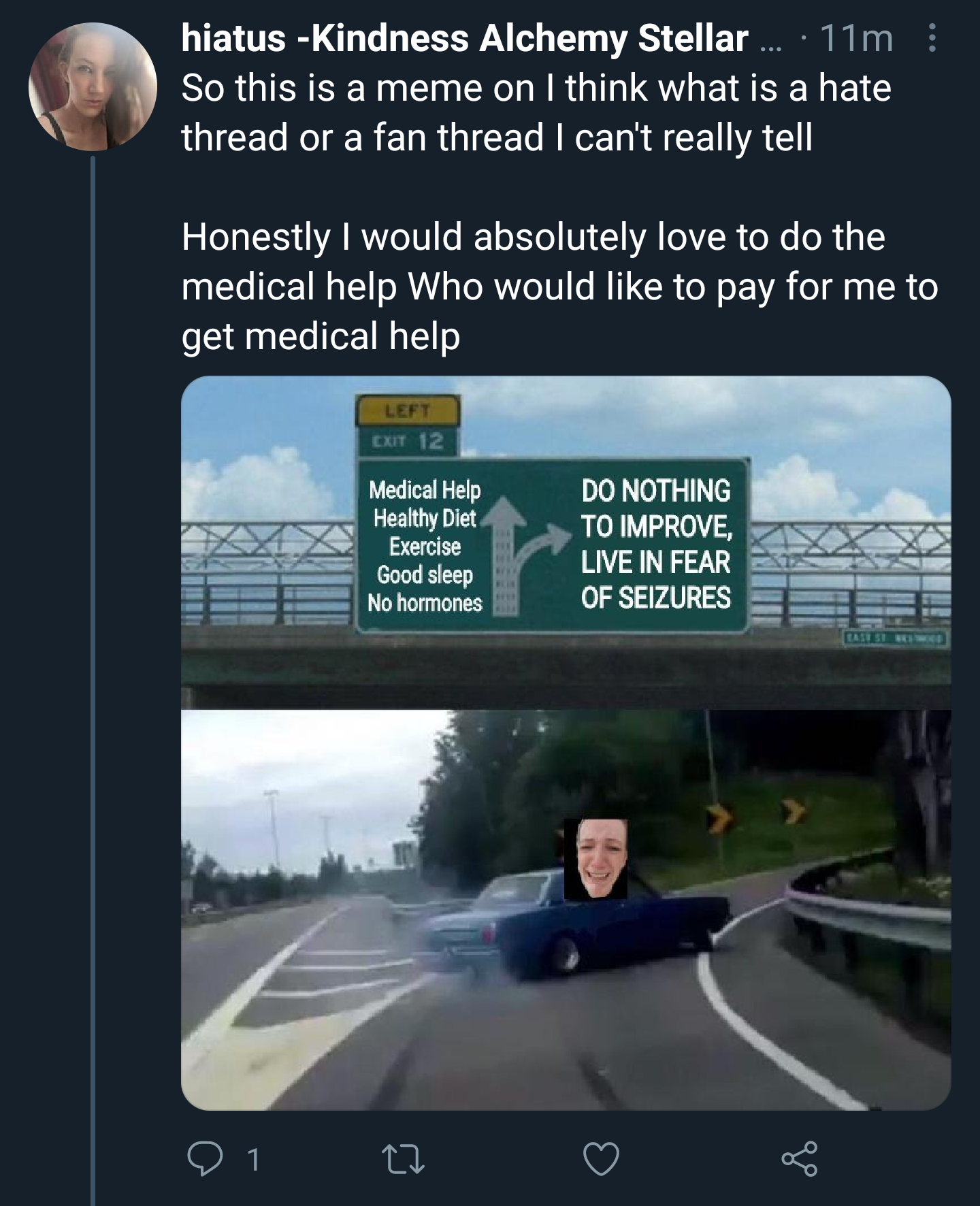Open hiatus -Kindness Alchemy Stellar profile name
The image size is (980, 1206).
coord(465,38)
